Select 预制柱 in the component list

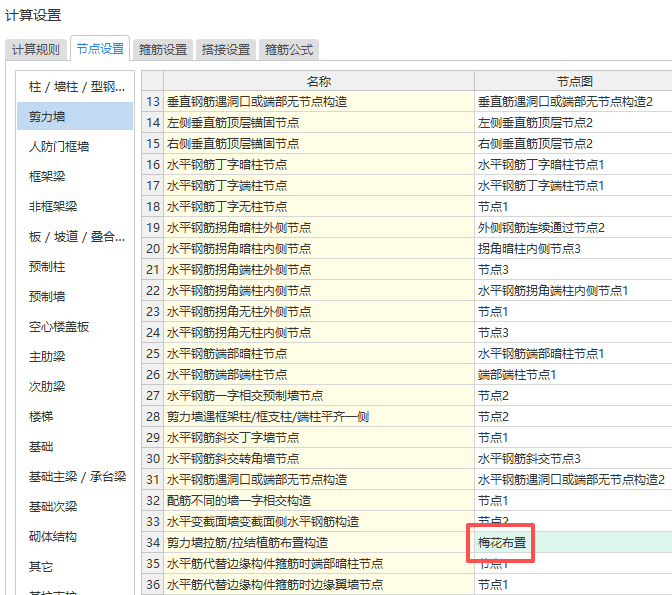coord(75,267)
